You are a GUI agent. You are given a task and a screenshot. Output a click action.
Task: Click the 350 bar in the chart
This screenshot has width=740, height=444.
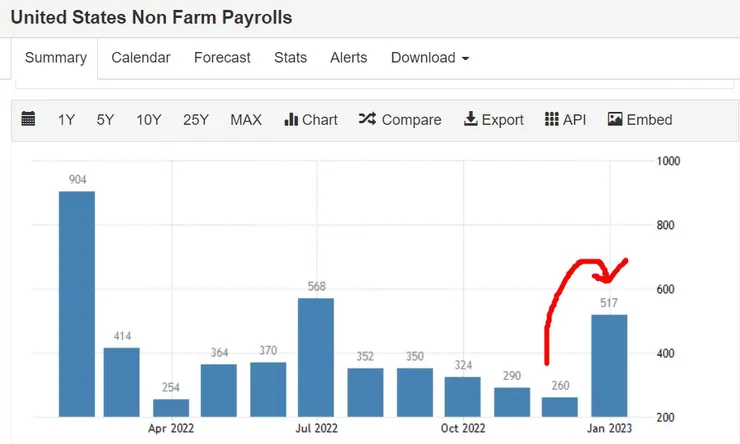coord(415,393)
